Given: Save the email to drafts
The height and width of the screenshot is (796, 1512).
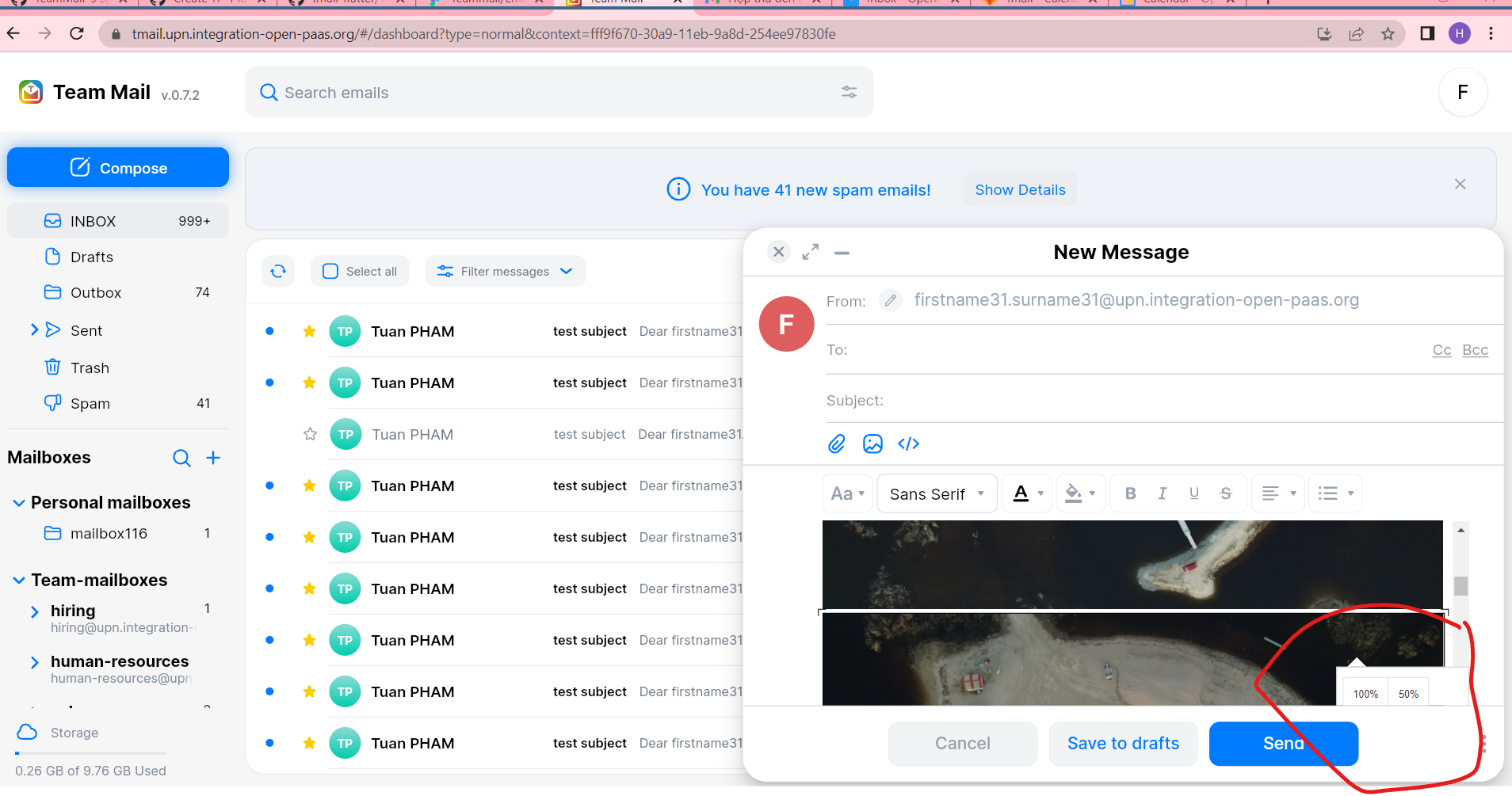Looking at the screenshot, I should [x=1123, y=743].
